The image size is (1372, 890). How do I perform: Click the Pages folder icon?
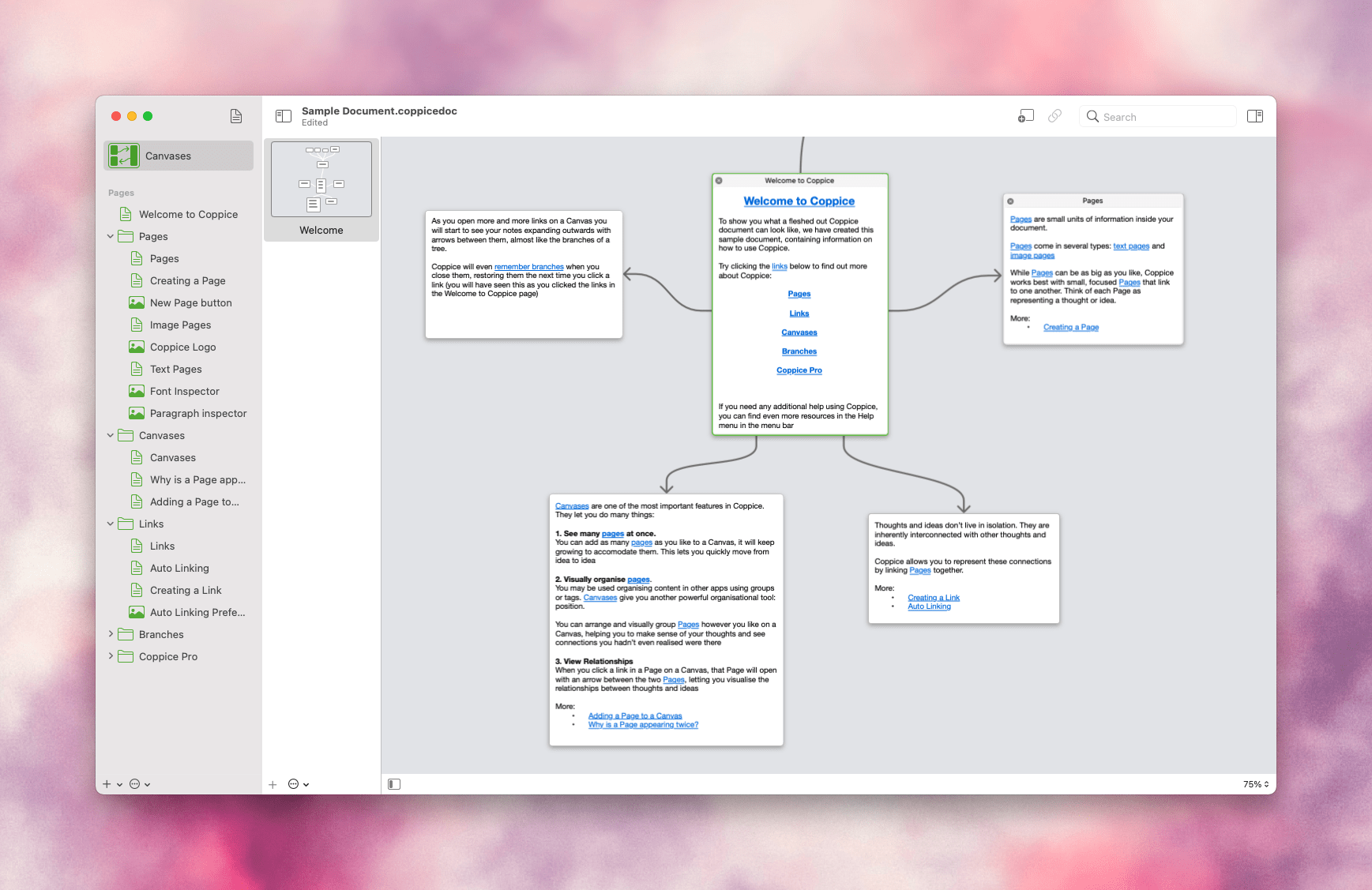point(126,236)
